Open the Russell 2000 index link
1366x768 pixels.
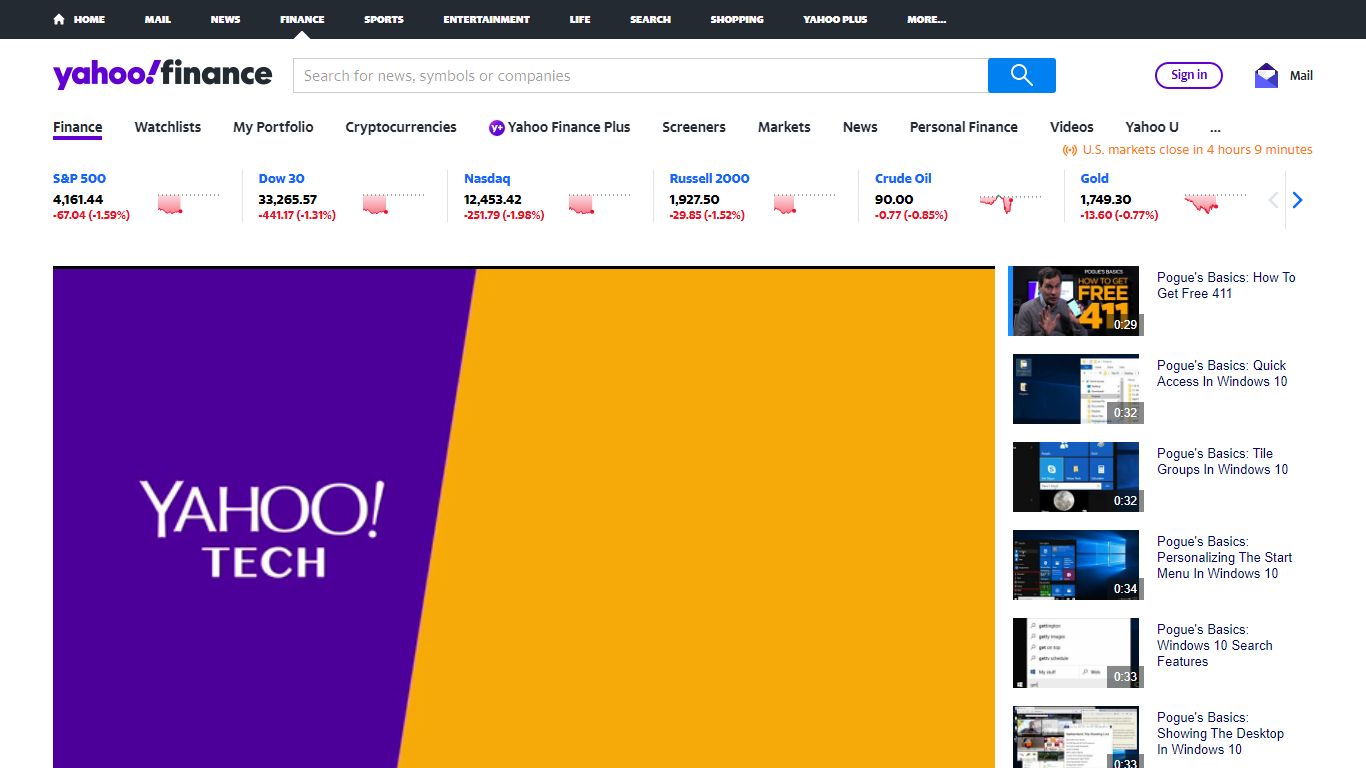pos(709,178)
